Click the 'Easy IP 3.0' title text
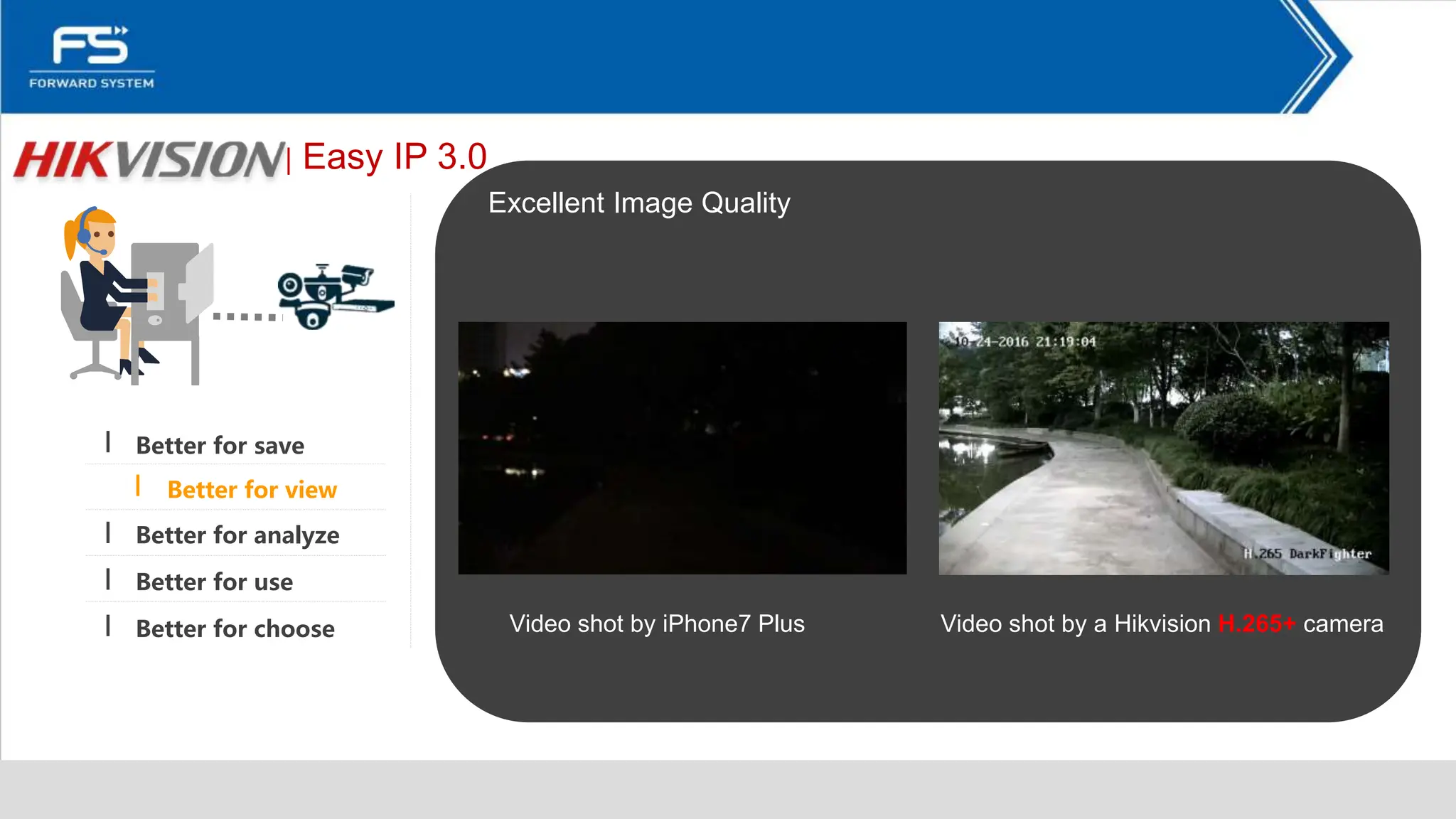 [395, 156]
